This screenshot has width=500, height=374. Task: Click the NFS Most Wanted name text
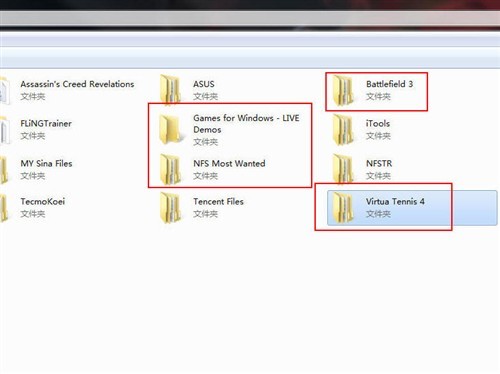(x=229, y=163)
